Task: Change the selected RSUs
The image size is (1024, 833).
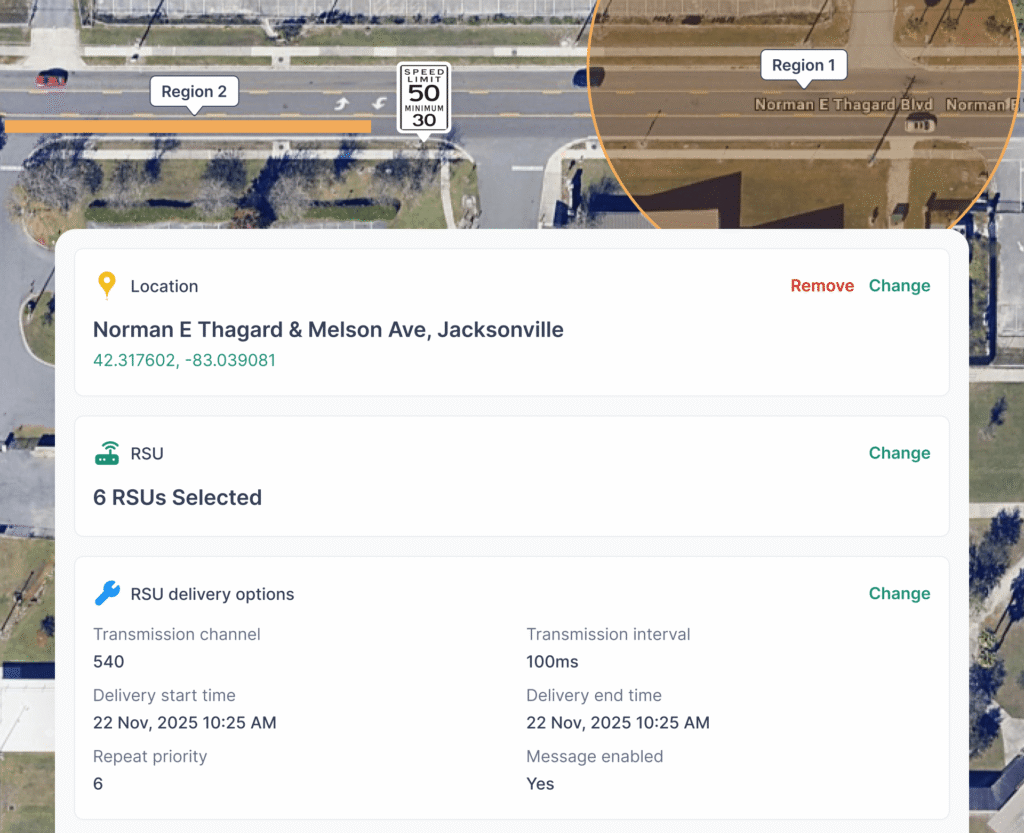Action: pyautogui.click(x=899, y=453)
